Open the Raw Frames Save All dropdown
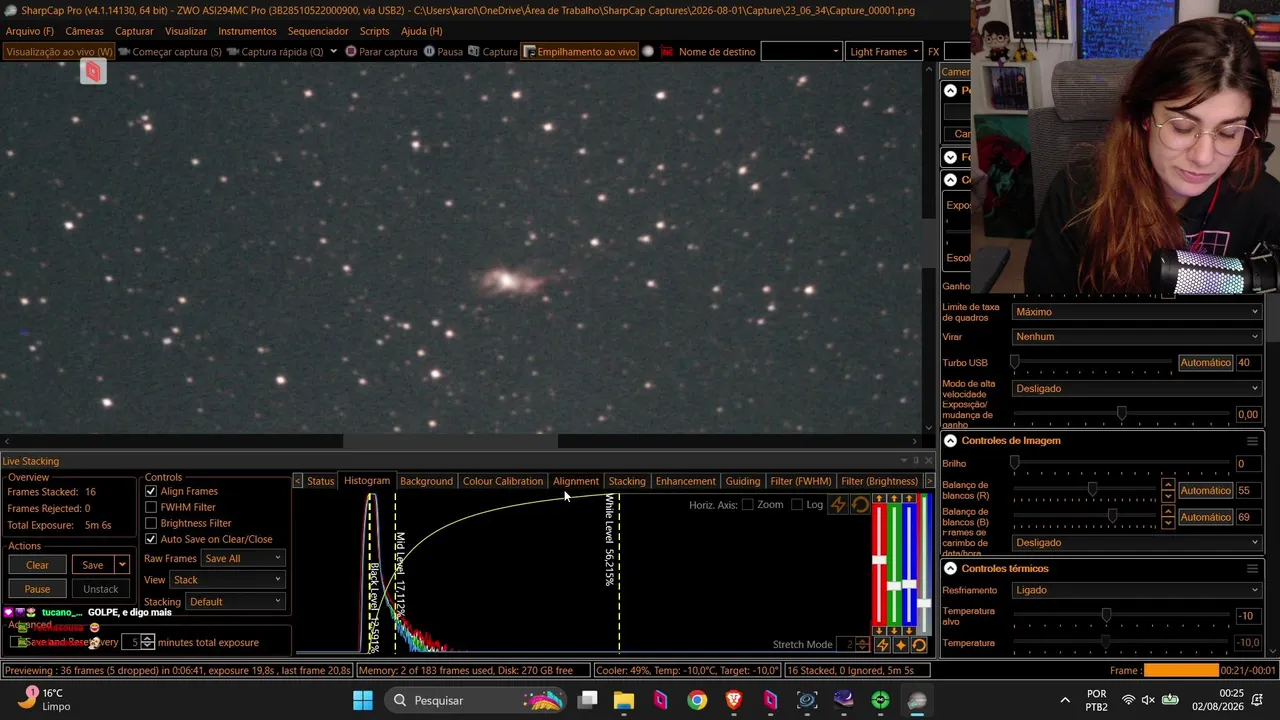Image resolution: width=1280 pixels, height=720 pixels. click(x=243, y=559)
